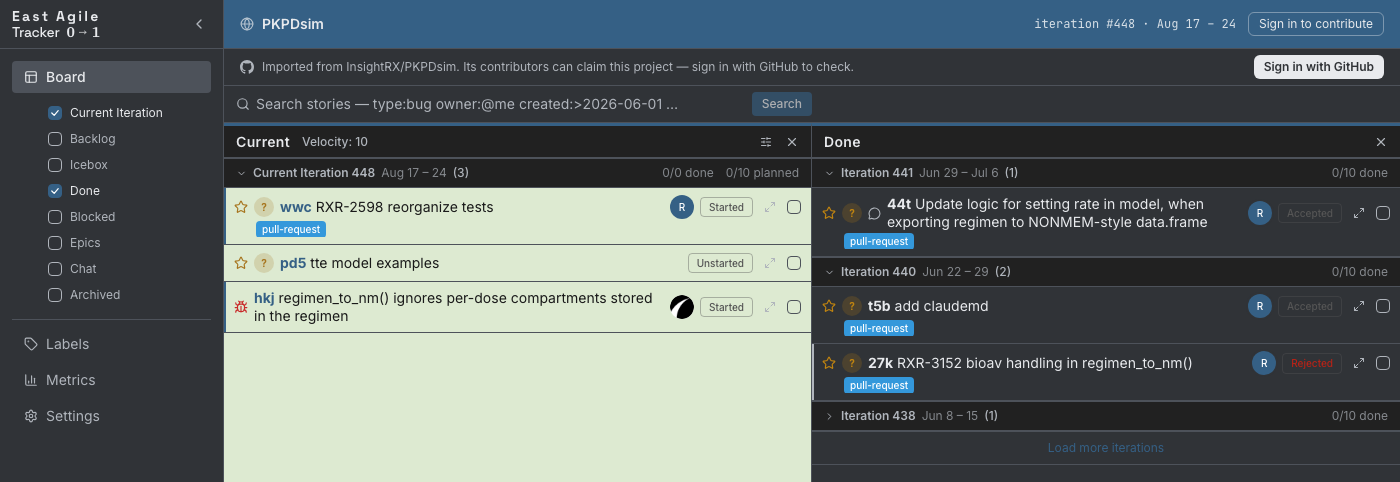Viewport: 1400px width, 482px height.
Task: Click owner avatar on hkj story
Action: 682,307
